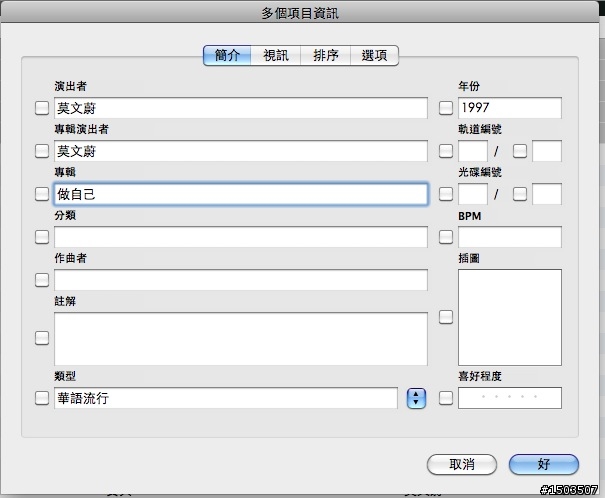Screen dimensions: 605x498
Task: Click the 軌道編號 track number field
Action: click(x=473, y=151)
